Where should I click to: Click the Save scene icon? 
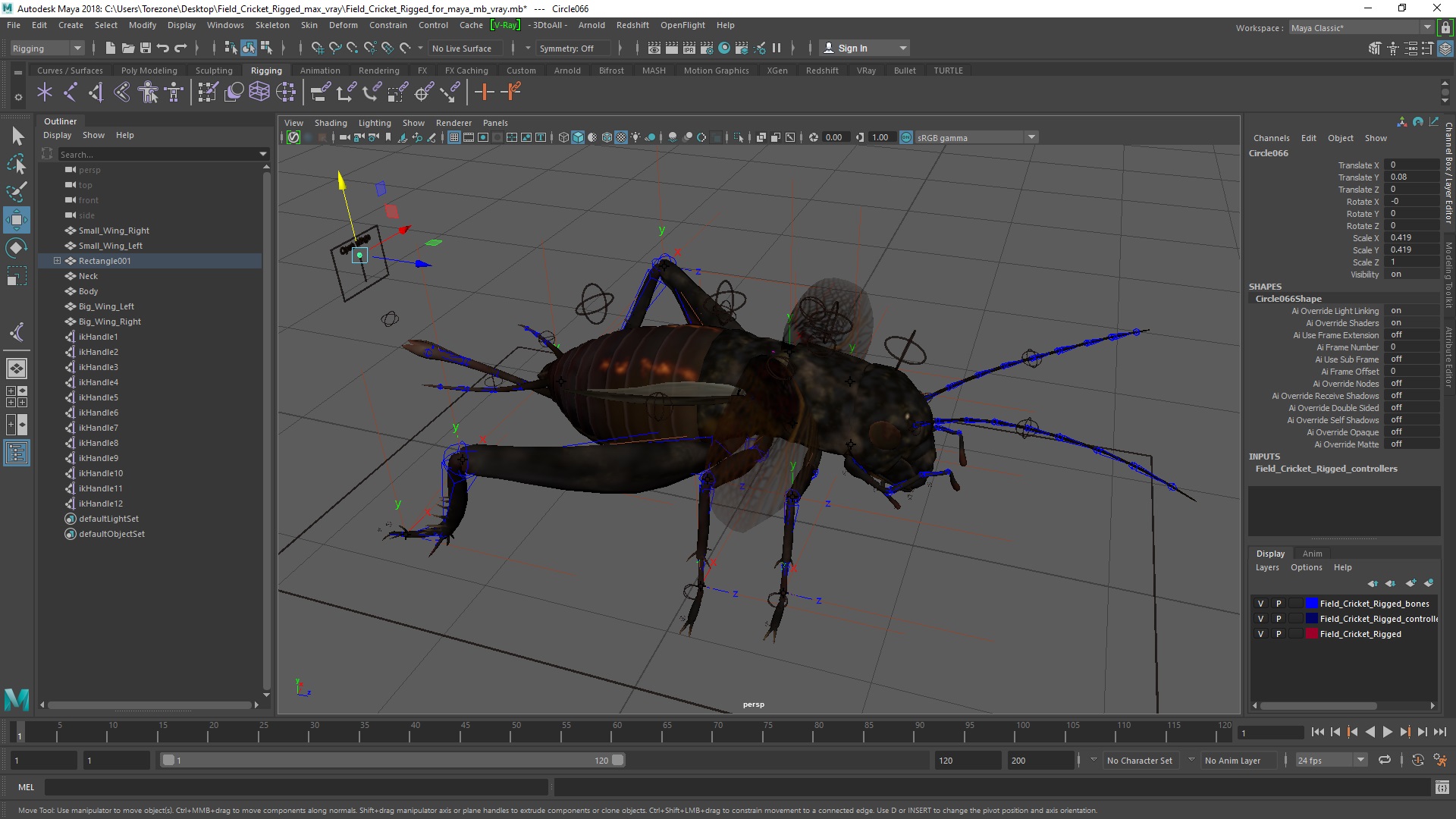146,48
